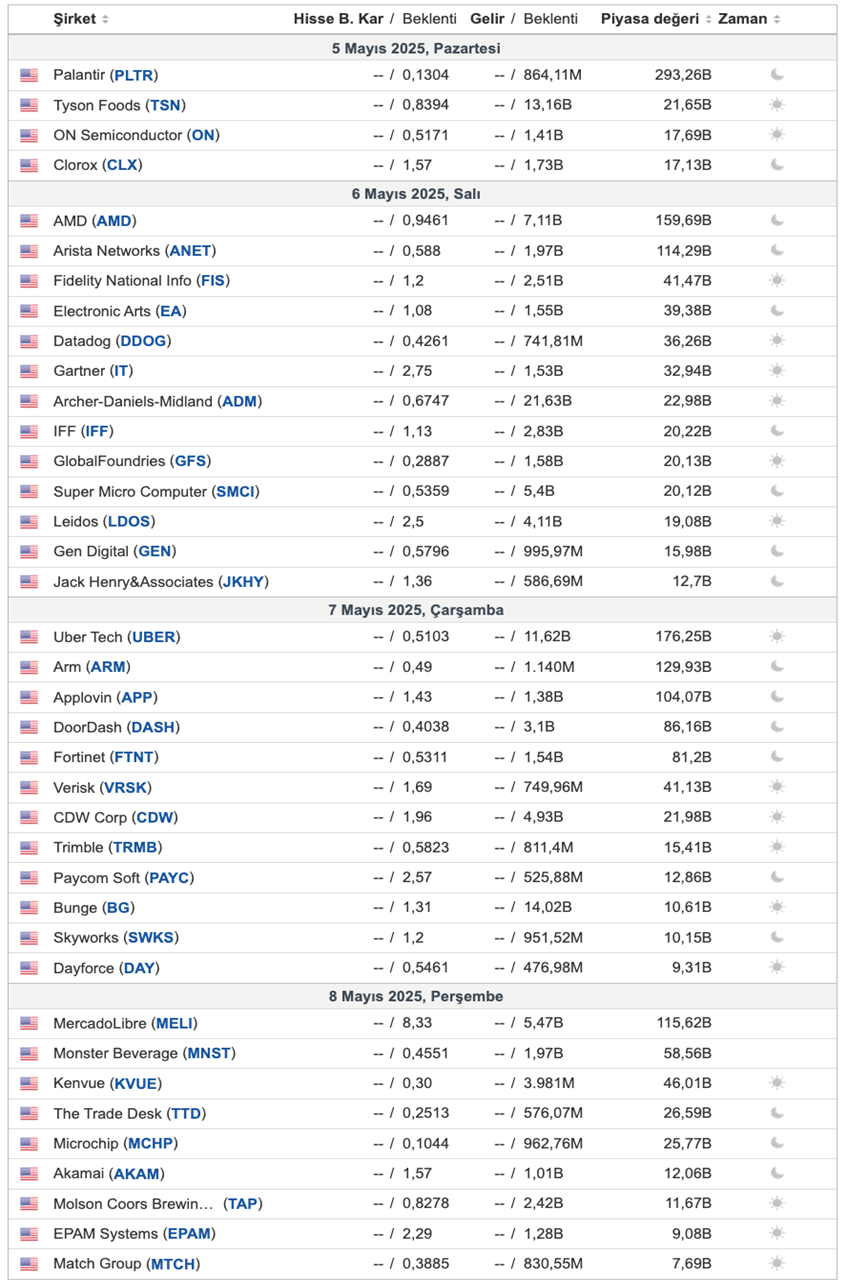Click the company name Paycom Soft
This screenshot has height=1286, width=847.
[98, 877]
